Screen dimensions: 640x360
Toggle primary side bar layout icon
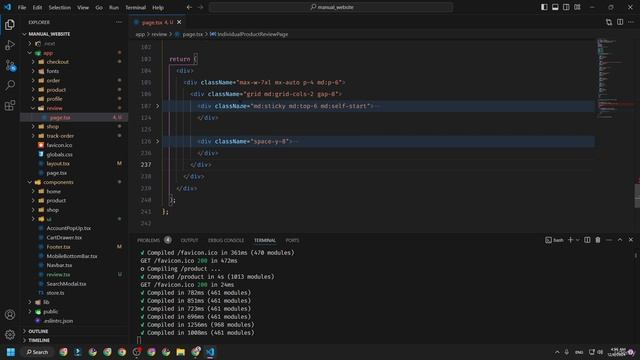pos(544,7)
